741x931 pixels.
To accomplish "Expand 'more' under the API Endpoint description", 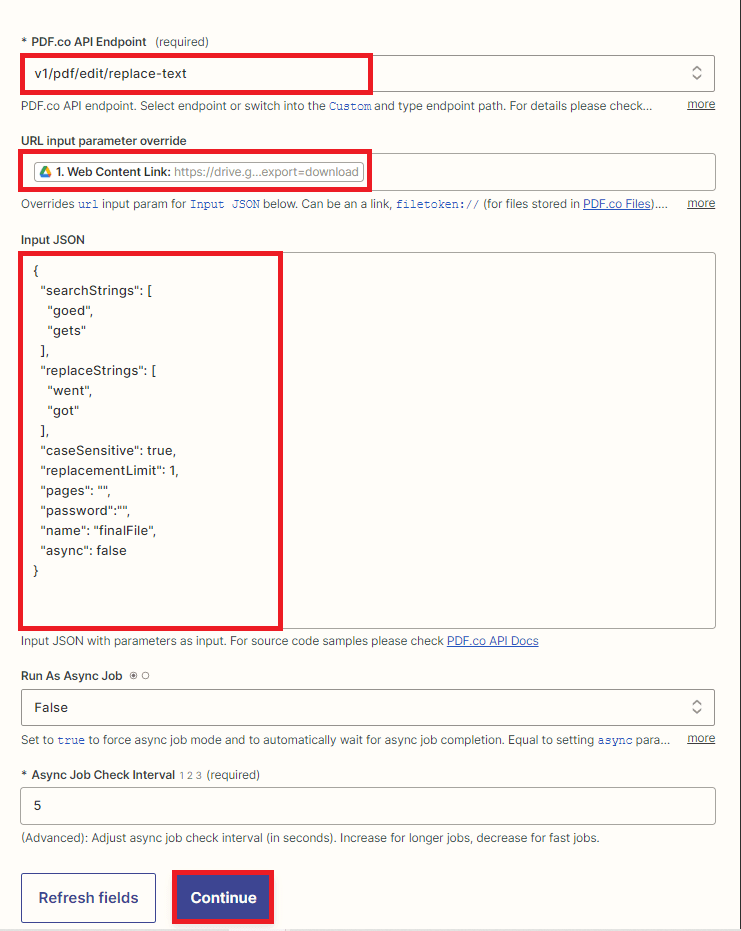I will tap(701, 105).
